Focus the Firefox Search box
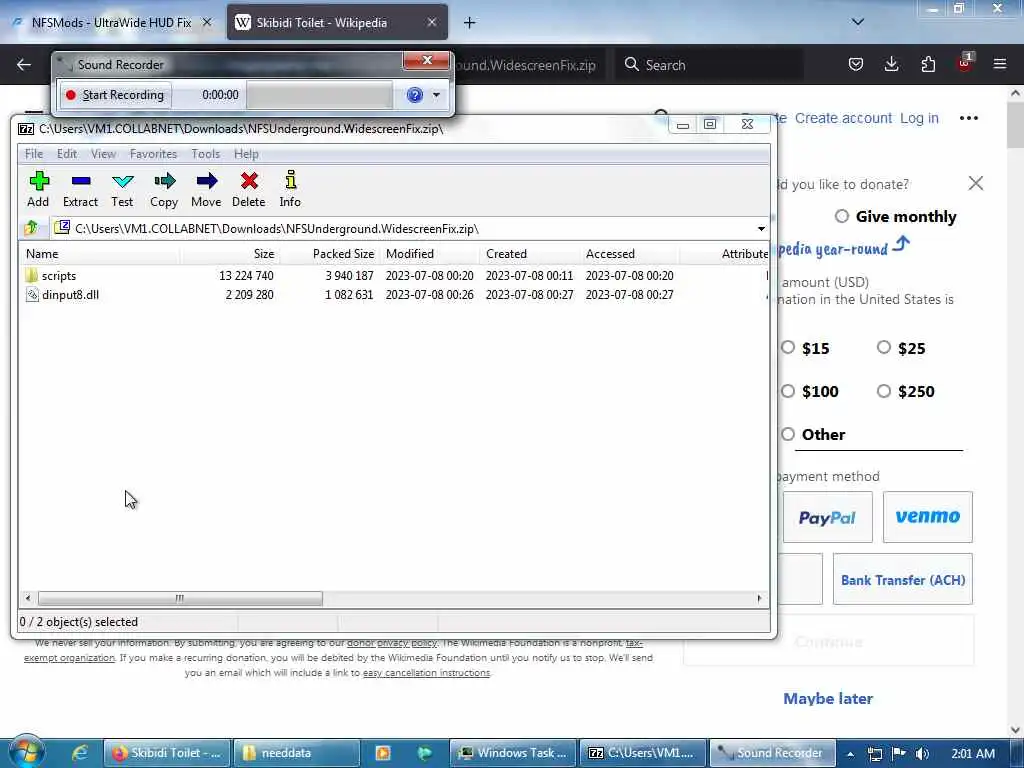Viewport: 1024px width, 768px height. pyautogui.click(x=709, y=65)
